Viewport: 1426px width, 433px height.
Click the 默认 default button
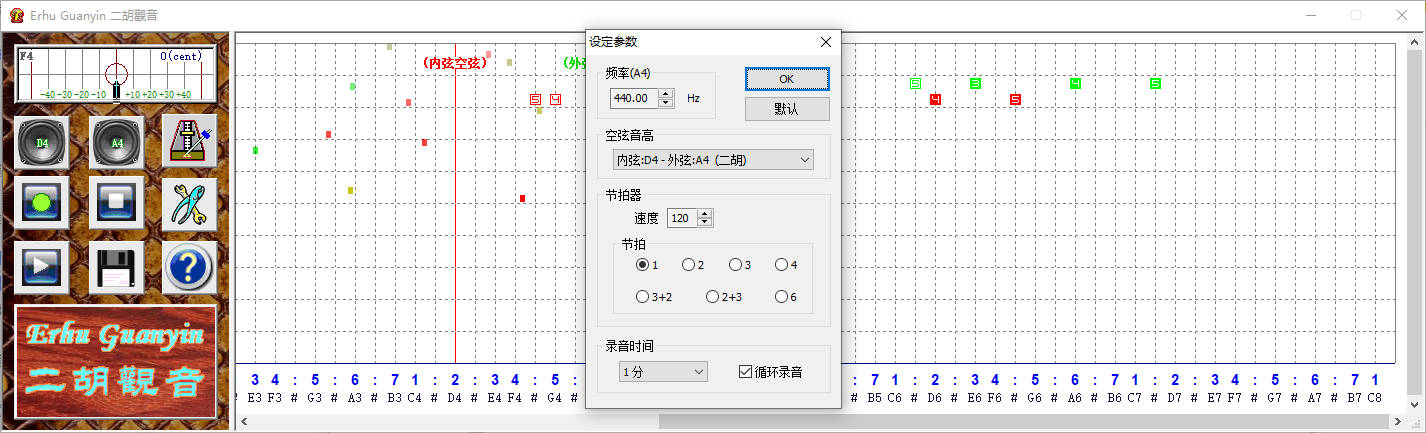[787, 109]
